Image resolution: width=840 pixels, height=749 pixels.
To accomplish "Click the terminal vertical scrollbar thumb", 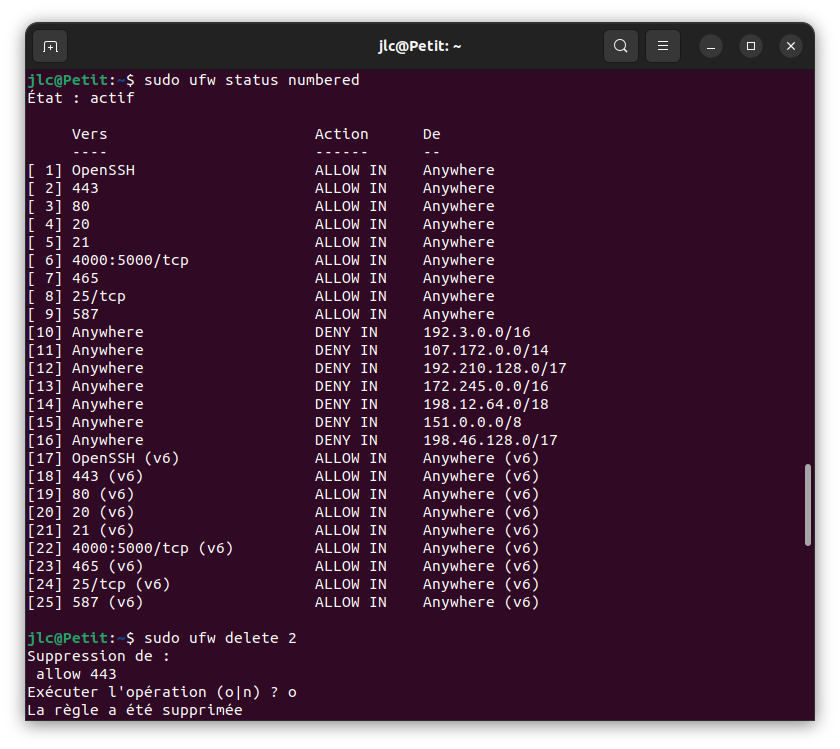I will click(808, 505).
